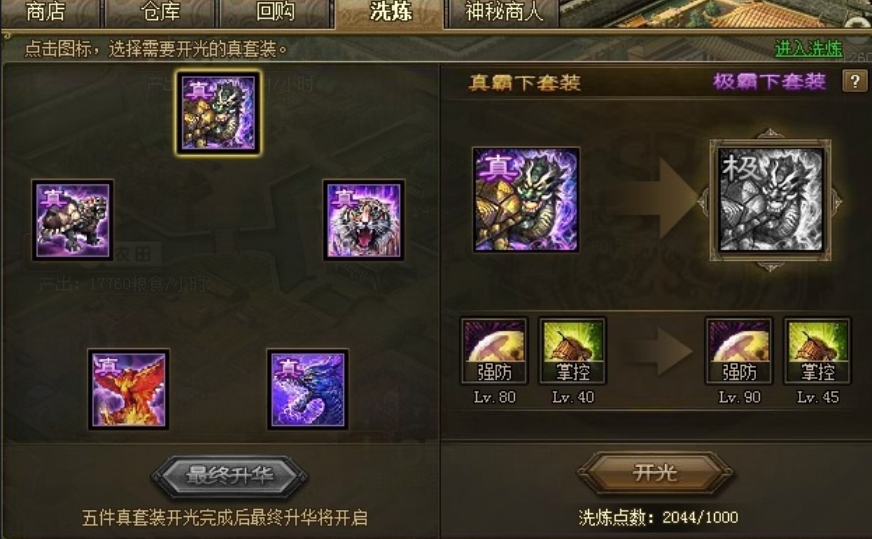Switch to the 回购 tab

(275, 12)
